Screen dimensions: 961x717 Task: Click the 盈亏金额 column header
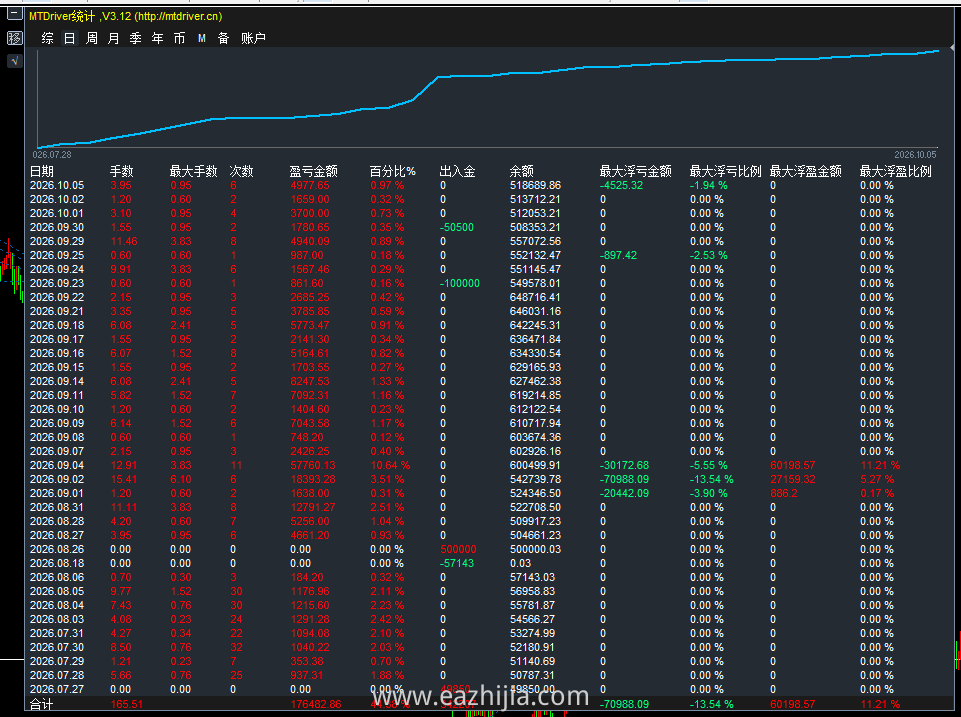[x=314, y=172]
